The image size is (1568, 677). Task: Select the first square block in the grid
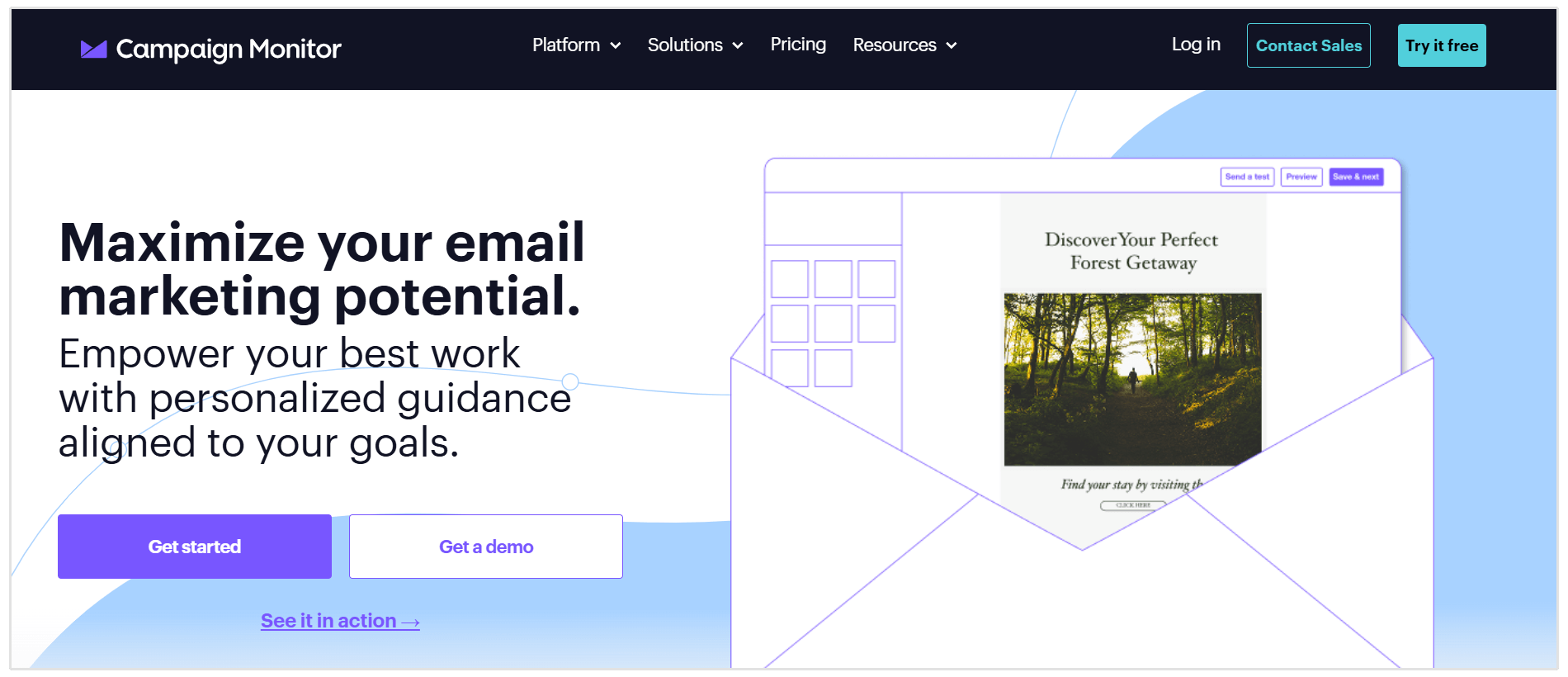tap(790, 279)
